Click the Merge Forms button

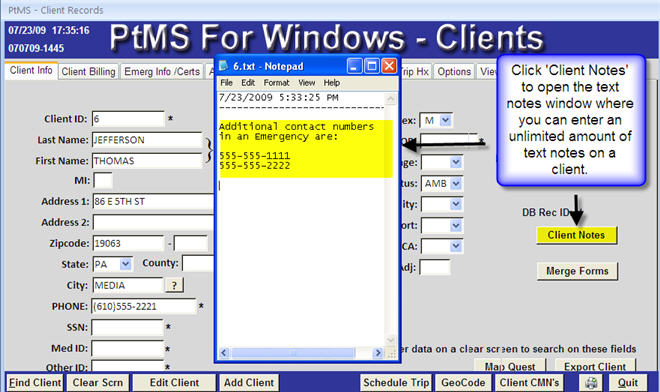577,271
